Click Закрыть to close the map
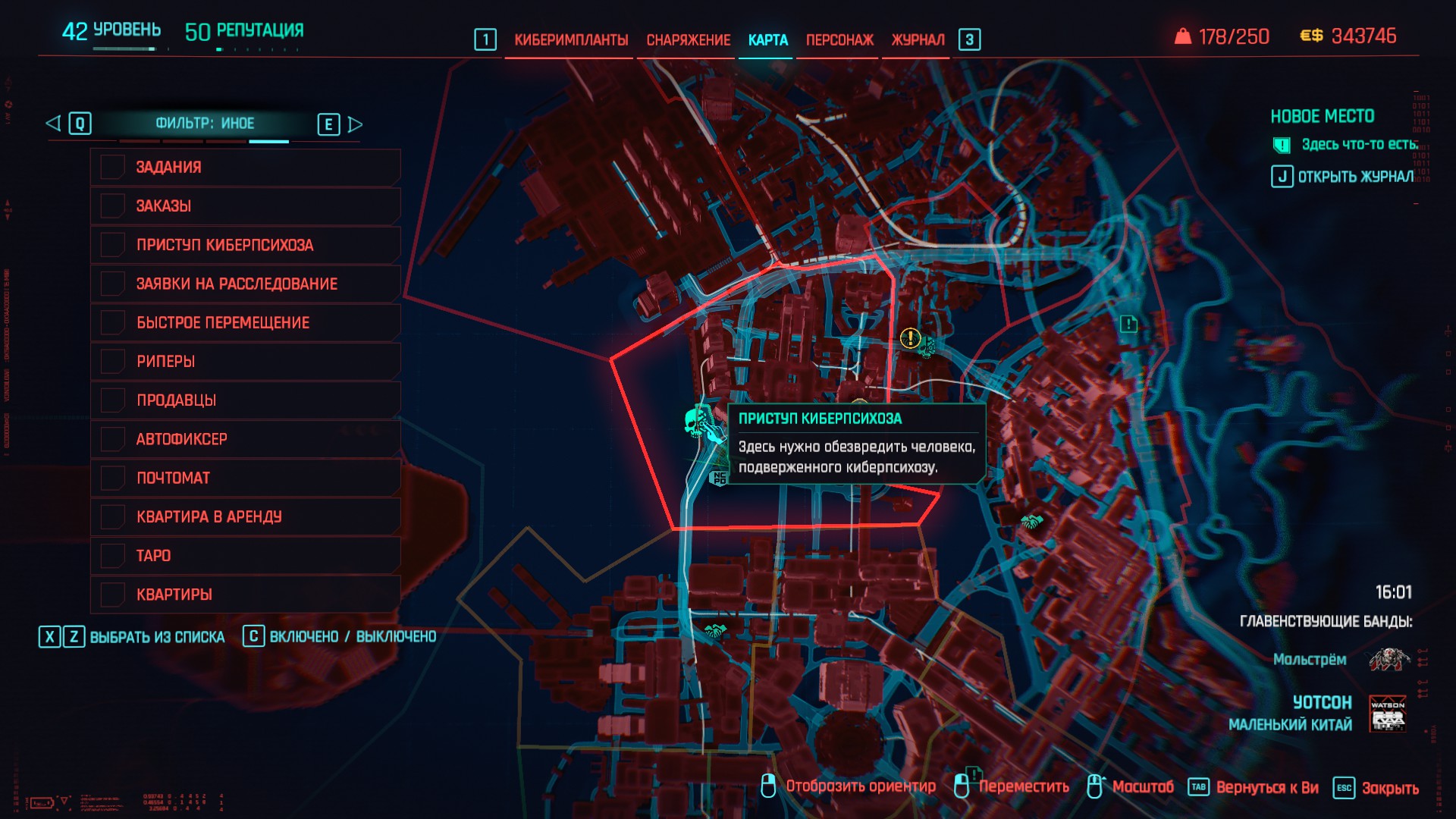This screenshot has width=1456, height=819. click(1390, 788)
